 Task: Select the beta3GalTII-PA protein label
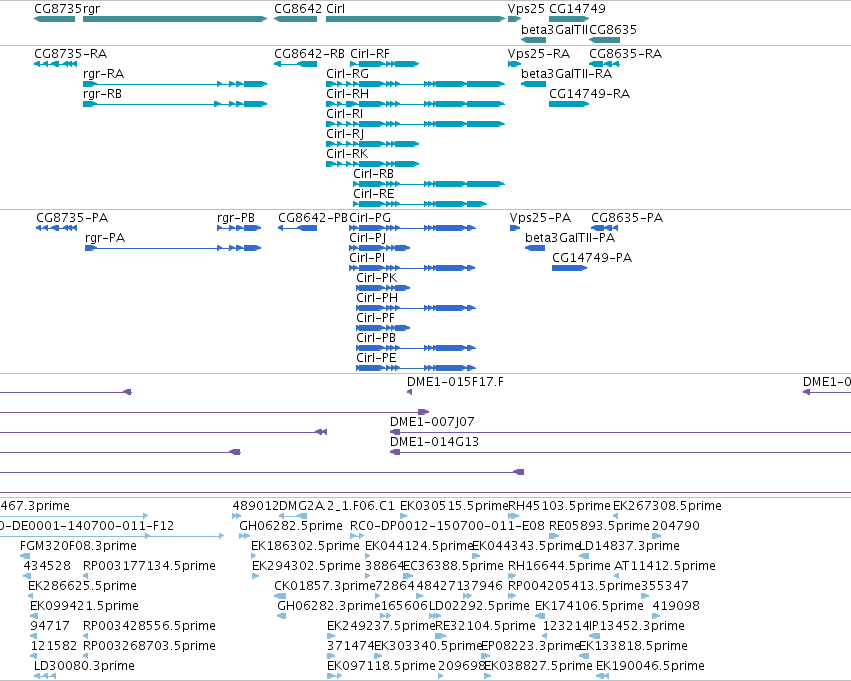(570, 238)
